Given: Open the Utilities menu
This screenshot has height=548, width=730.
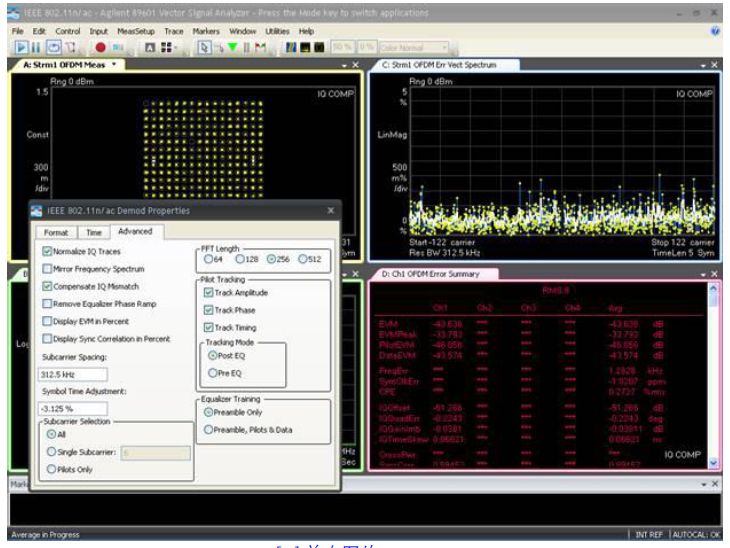Looking at the screenshot, I should pyautogui.click(x=277, y=31).
